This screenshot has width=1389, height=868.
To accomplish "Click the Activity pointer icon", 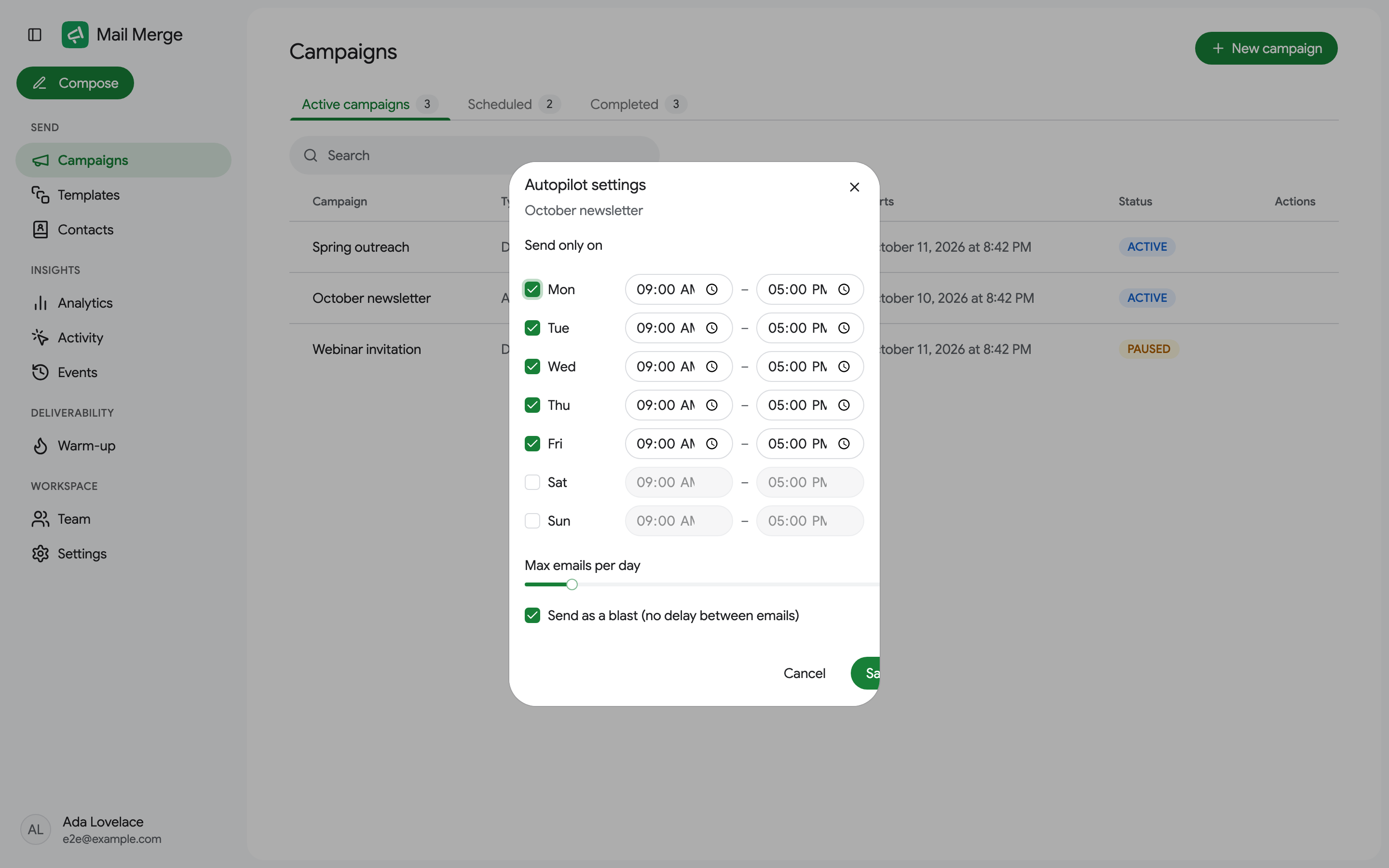I will [40, 338].
